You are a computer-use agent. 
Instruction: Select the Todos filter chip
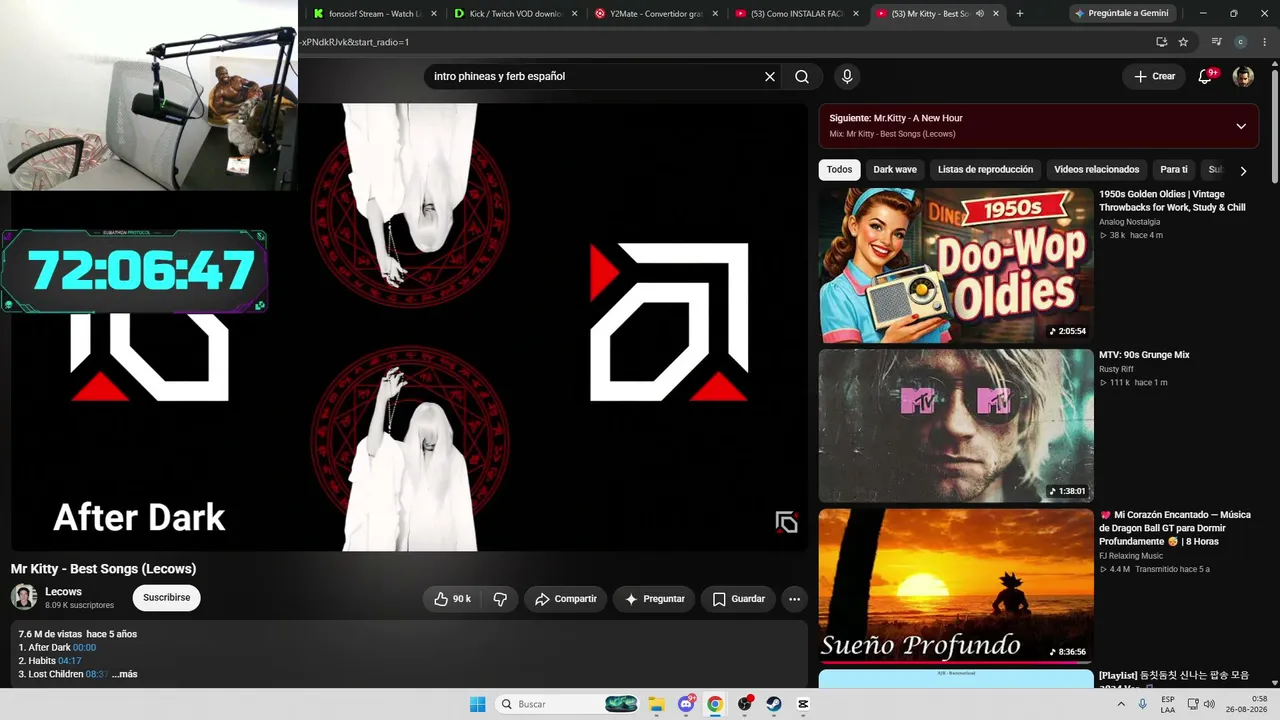[x=840, y=170]
